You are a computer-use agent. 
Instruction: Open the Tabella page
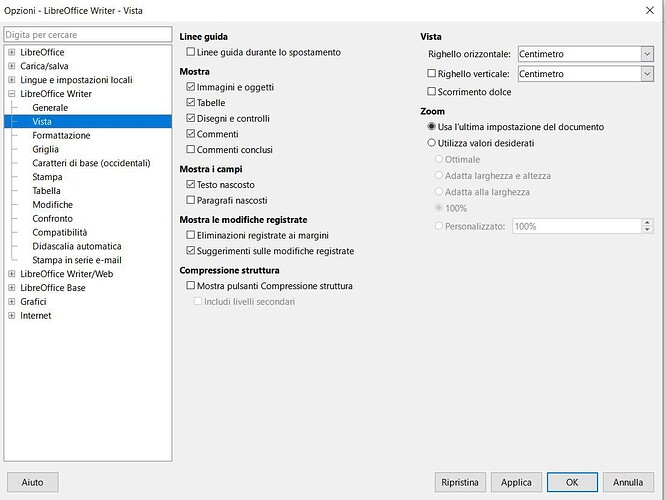click(46, 191)
